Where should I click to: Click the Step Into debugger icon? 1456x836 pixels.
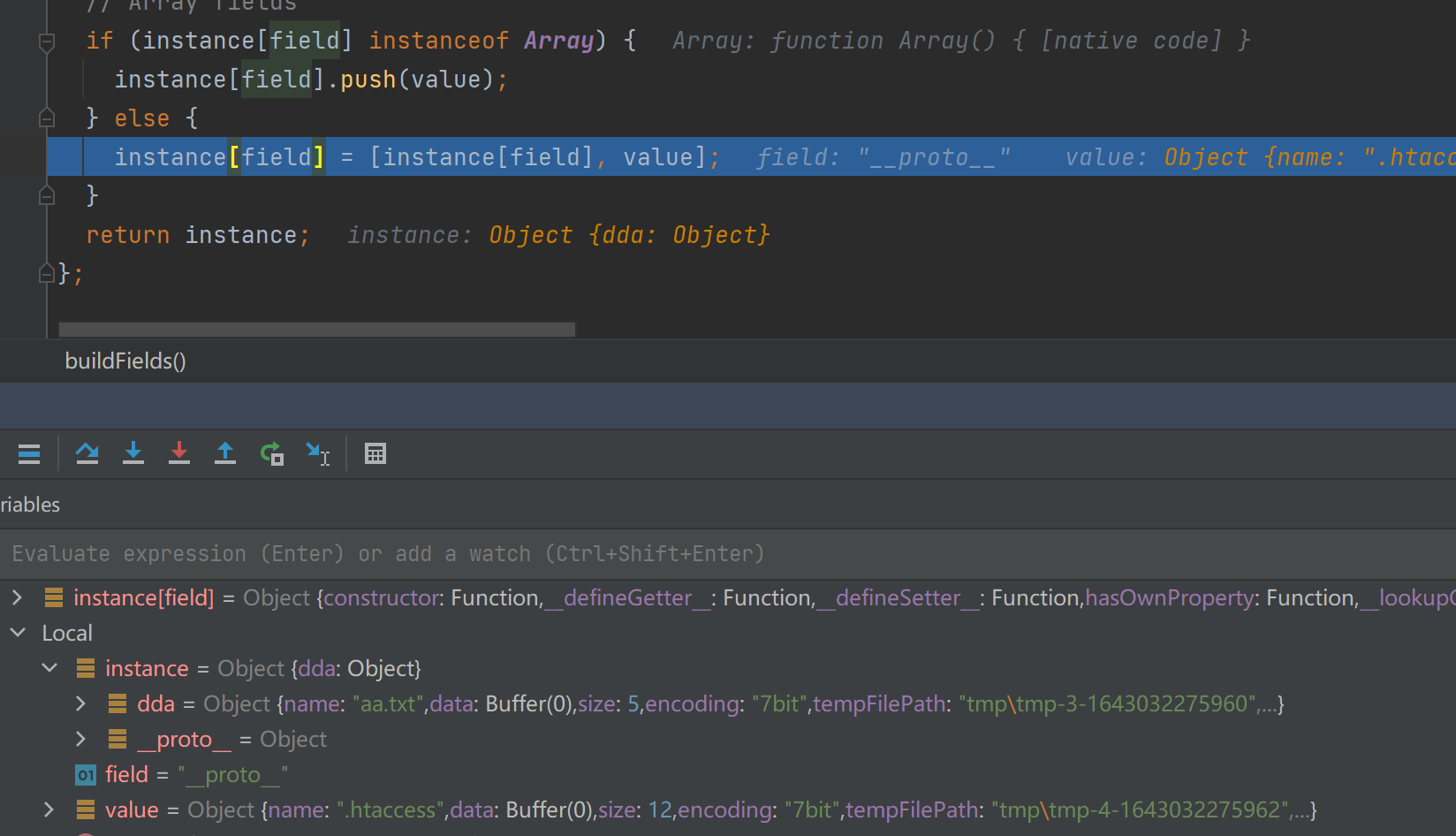pos(133,454)
